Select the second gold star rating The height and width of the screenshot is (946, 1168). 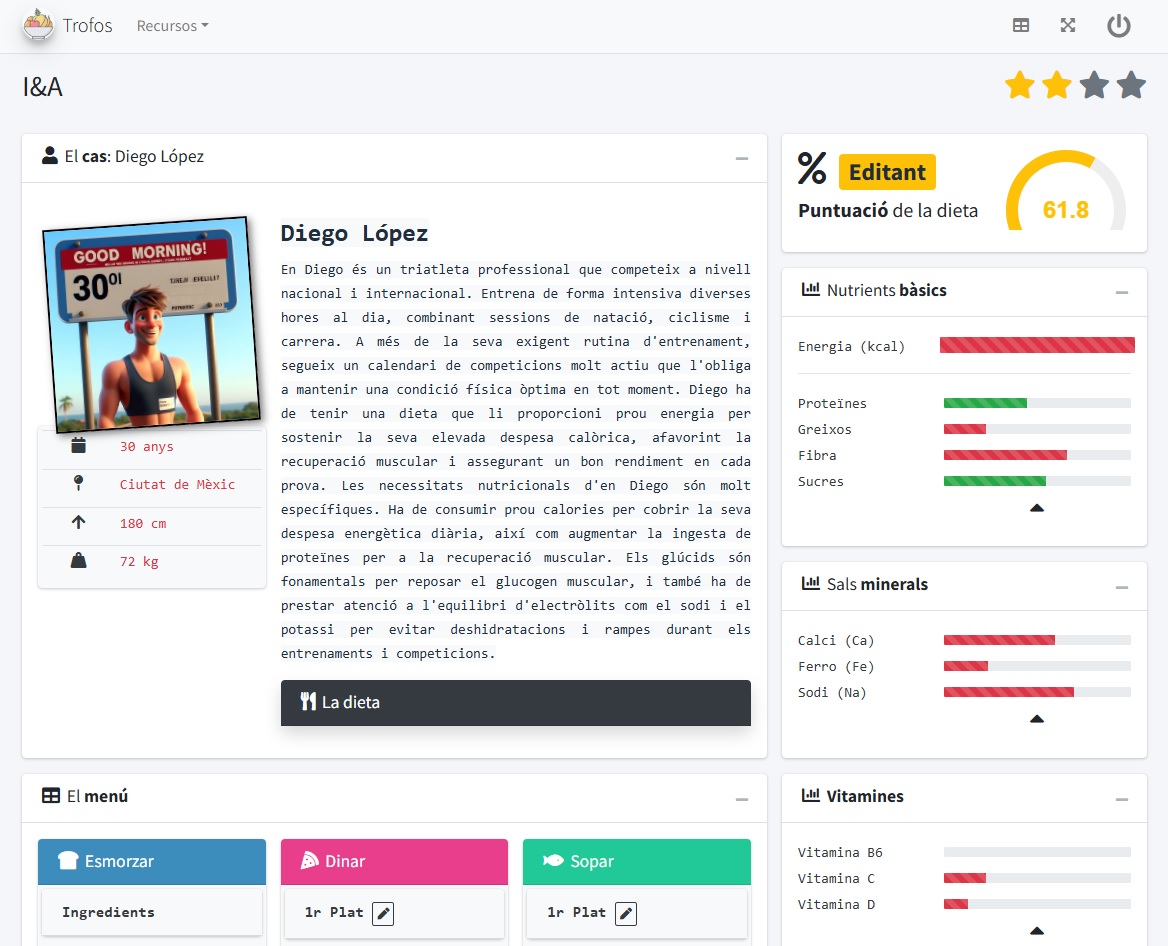tap(1056, 85)
